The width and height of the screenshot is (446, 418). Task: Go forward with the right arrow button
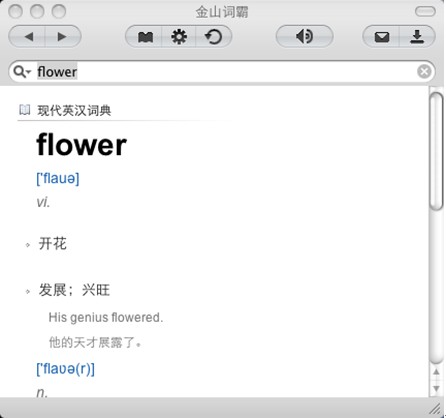(x=63, y=37)
